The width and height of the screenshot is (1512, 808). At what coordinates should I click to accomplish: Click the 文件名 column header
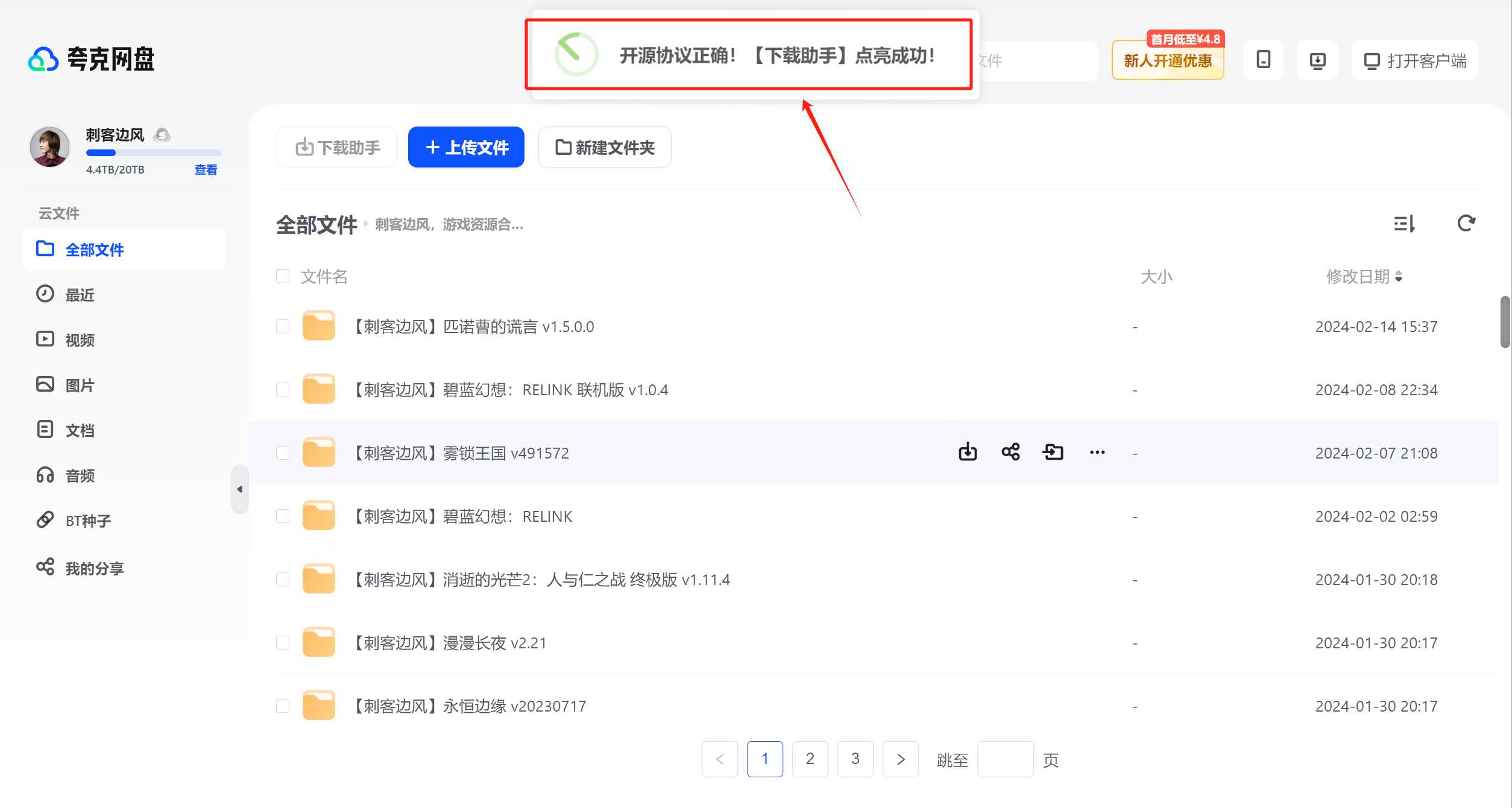tap(324, 277)
